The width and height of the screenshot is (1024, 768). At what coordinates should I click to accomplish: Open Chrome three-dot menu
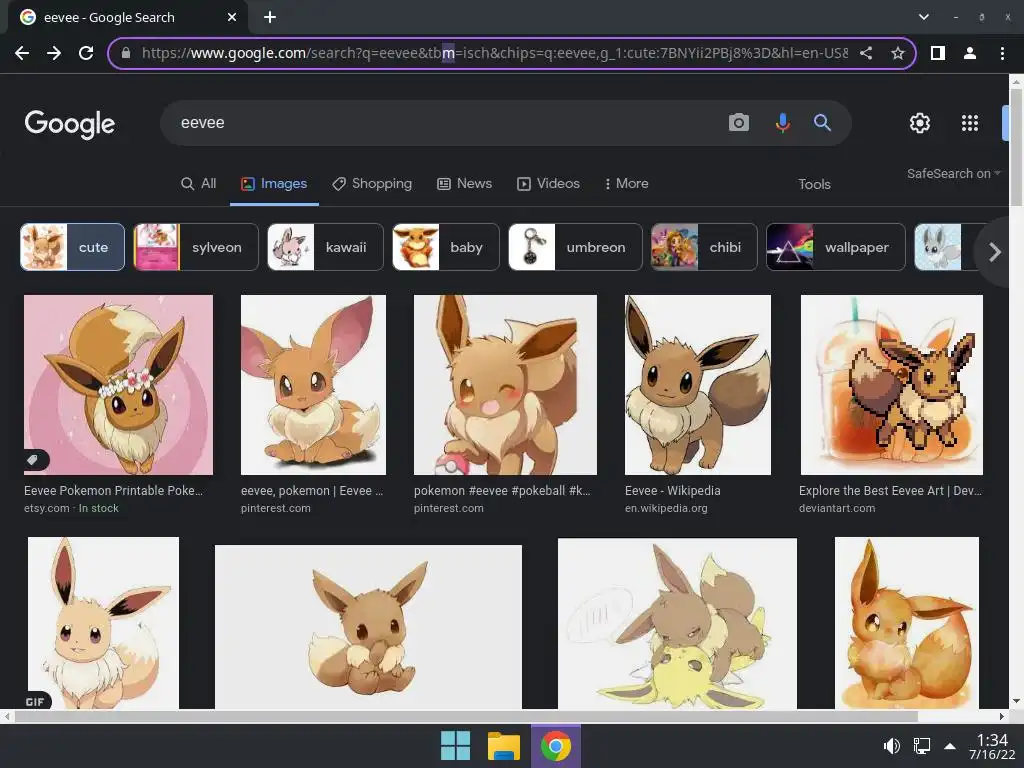(1002, 53)
